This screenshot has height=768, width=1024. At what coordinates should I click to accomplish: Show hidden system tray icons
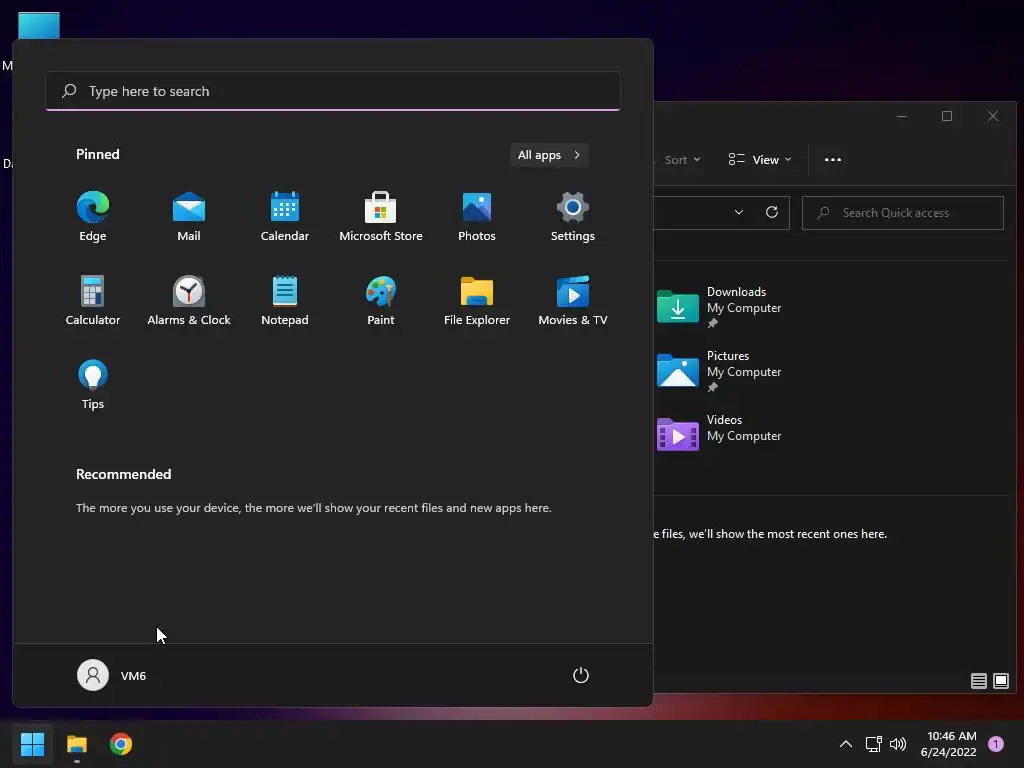click(x=846, y=744)
